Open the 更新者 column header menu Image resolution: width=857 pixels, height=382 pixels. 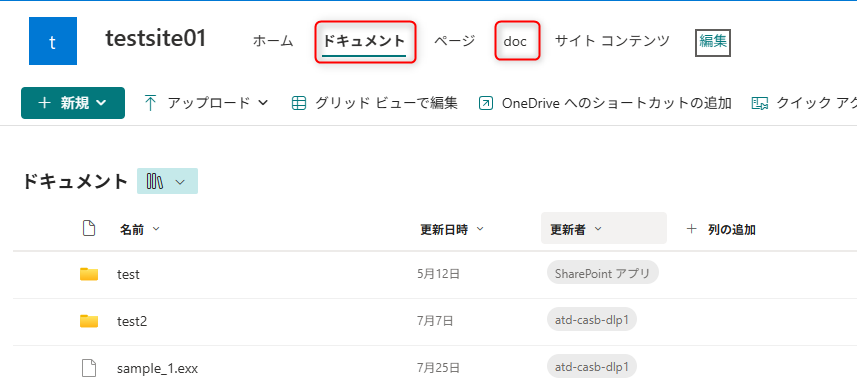pos(603,228)
